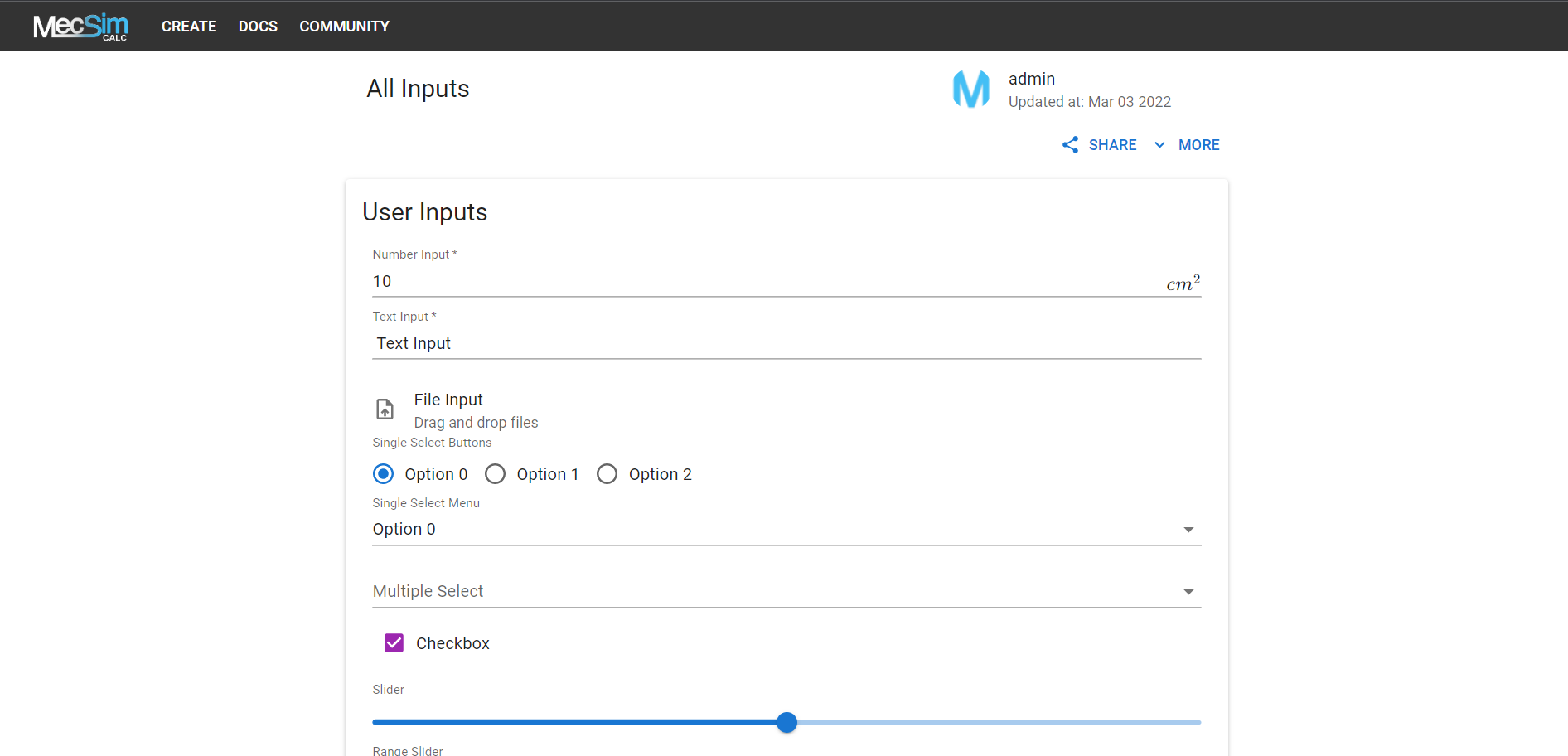The width and height of the screenshot is (1568, 756).
Task: Uncheck the purple Checkbox
Action: 394,643
